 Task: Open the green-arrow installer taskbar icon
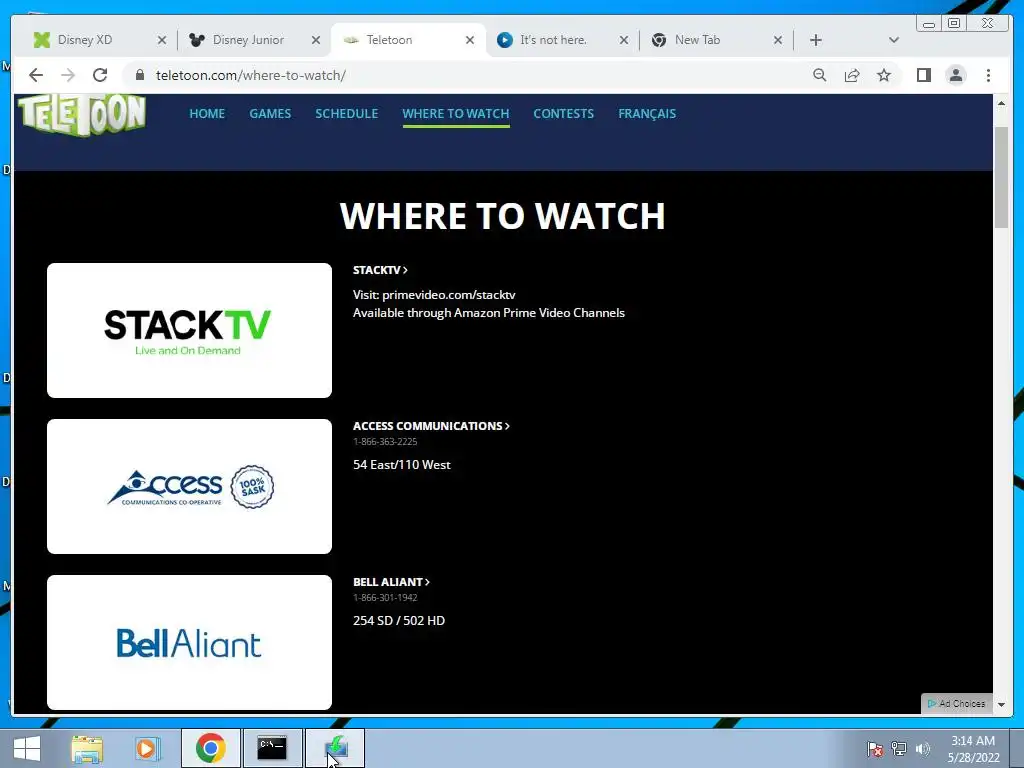point(335,748)
